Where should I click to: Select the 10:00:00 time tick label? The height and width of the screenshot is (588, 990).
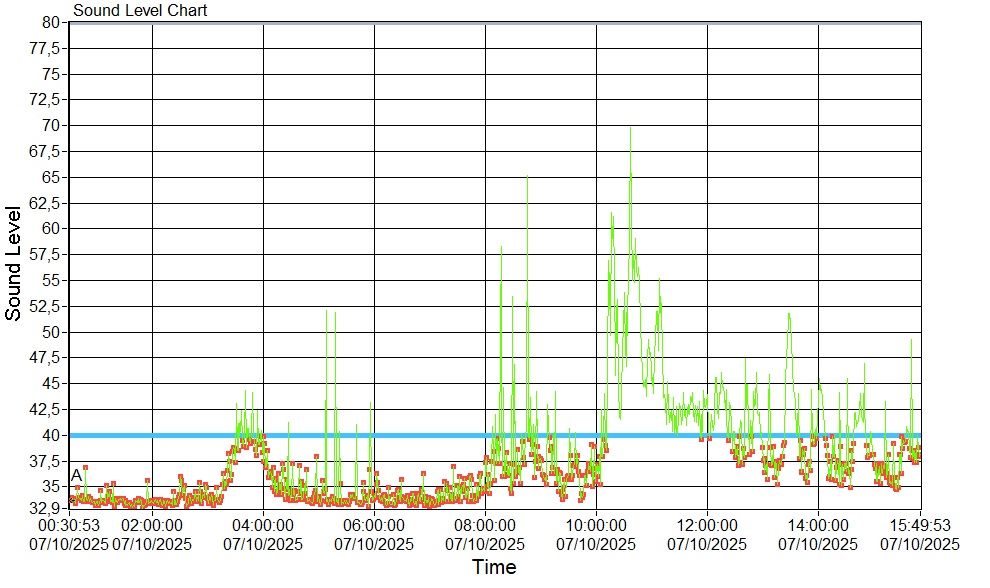pos(596,524)
